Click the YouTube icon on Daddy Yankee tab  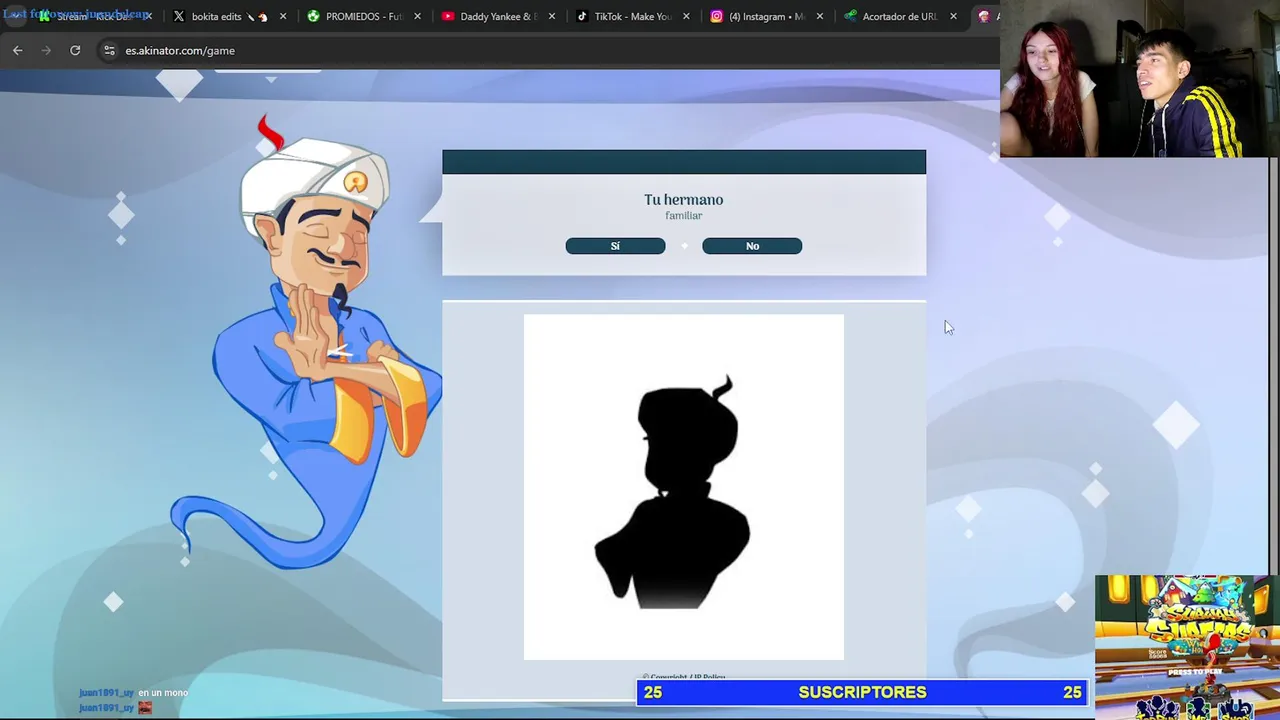(x=448, y=16)
